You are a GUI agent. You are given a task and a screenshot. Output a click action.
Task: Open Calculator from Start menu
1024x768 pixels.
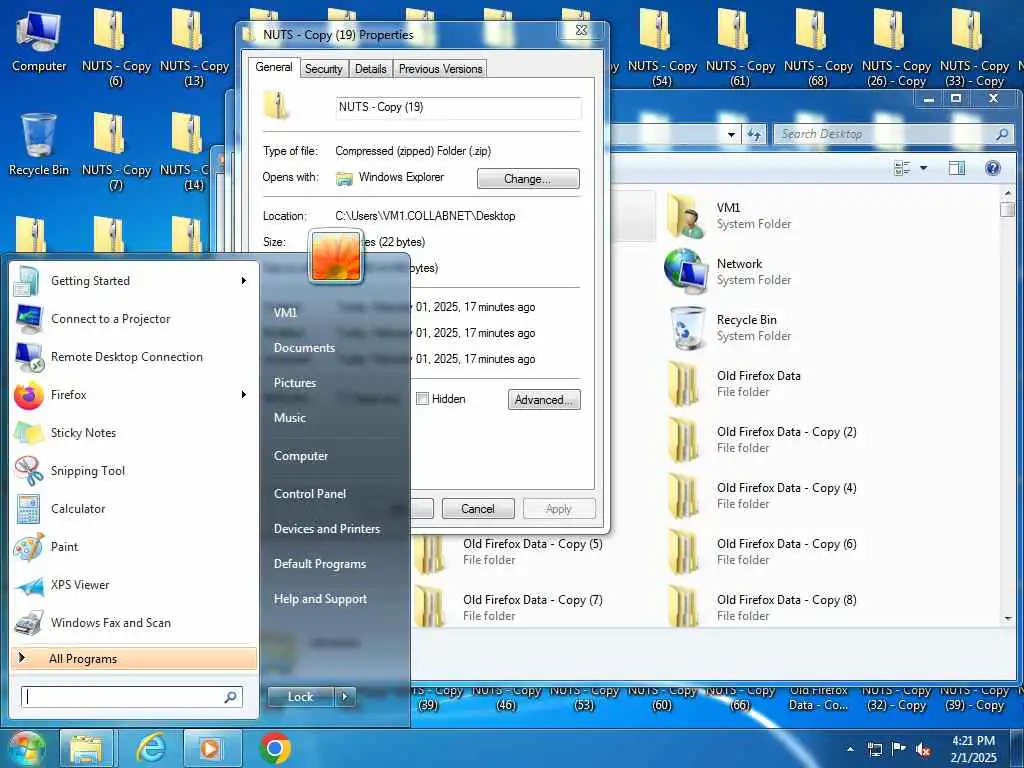coord(133,509)
